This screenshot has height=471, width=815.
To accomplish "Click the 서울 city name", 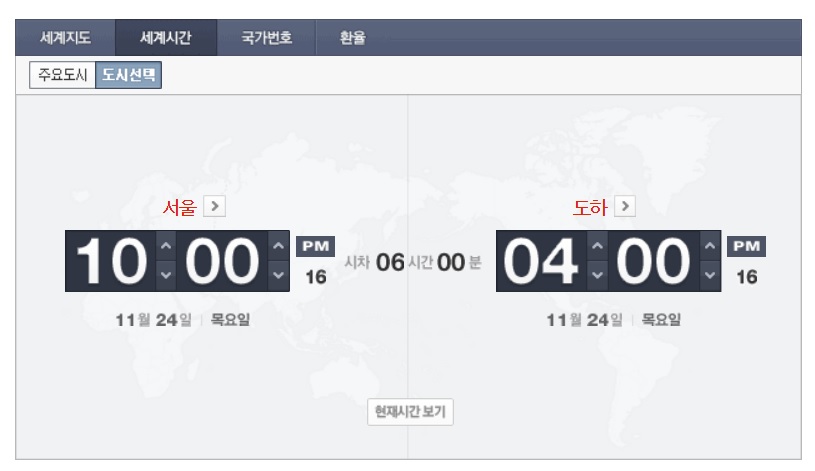I will (180, 207).
